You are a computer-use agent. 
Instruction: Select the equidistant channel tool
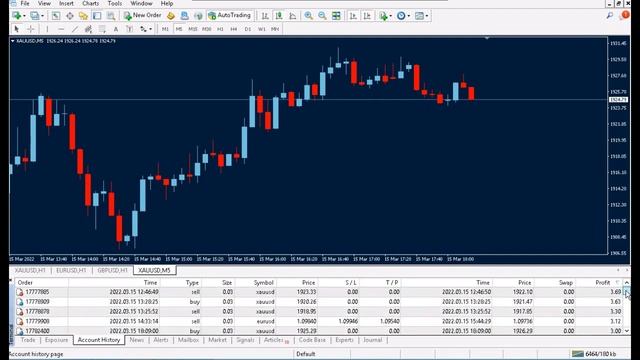[88, 29]
